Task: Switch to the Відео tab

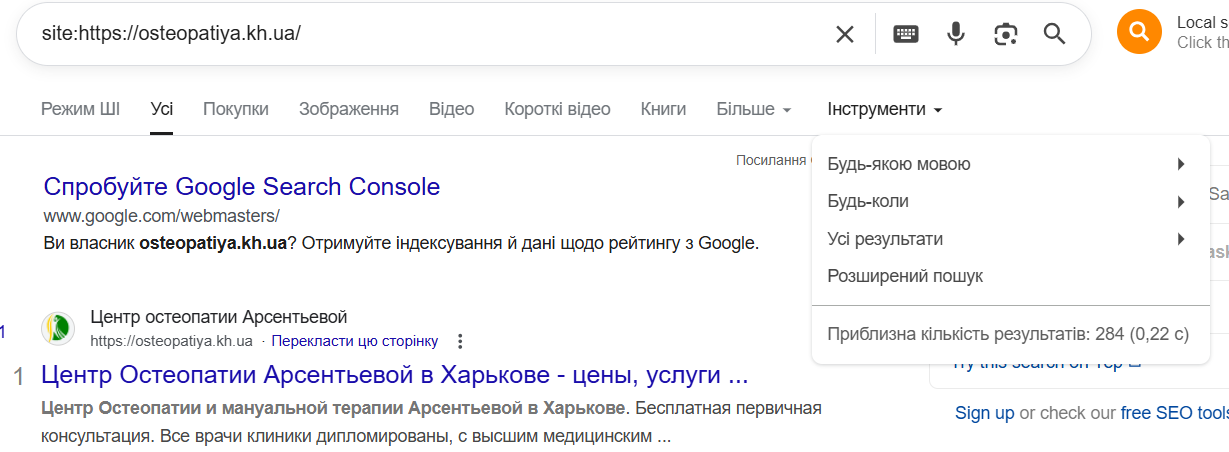Action: pos(451,109)
